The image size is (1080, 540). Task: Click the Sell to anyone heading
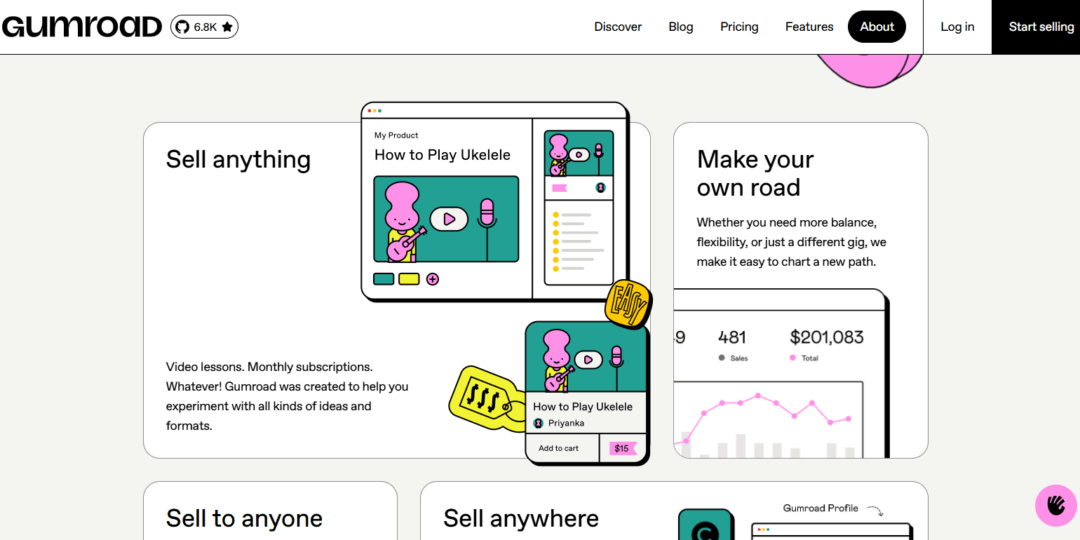244,518
